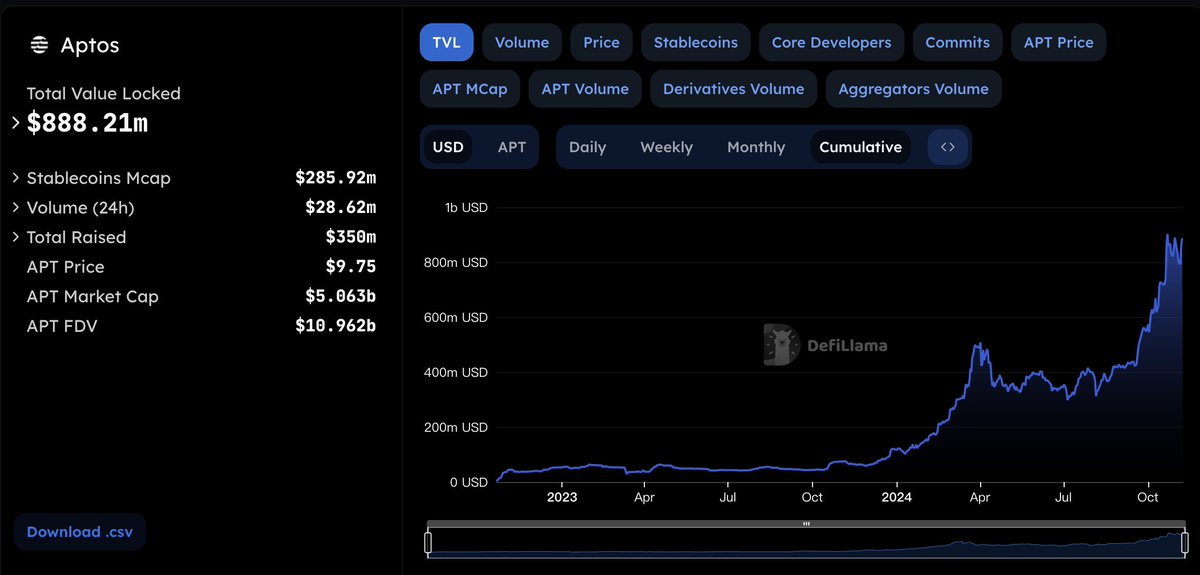The height and width of the screenshot is (575, 1200).
Task: Download the .csv data file
Action: point(80,532)
